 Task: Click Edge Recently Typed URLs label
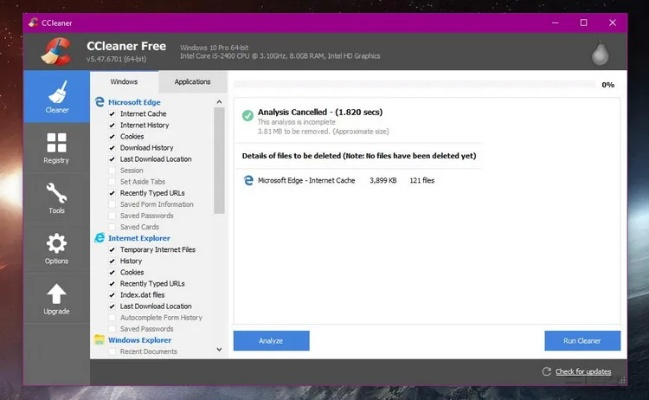coord(152,193)
